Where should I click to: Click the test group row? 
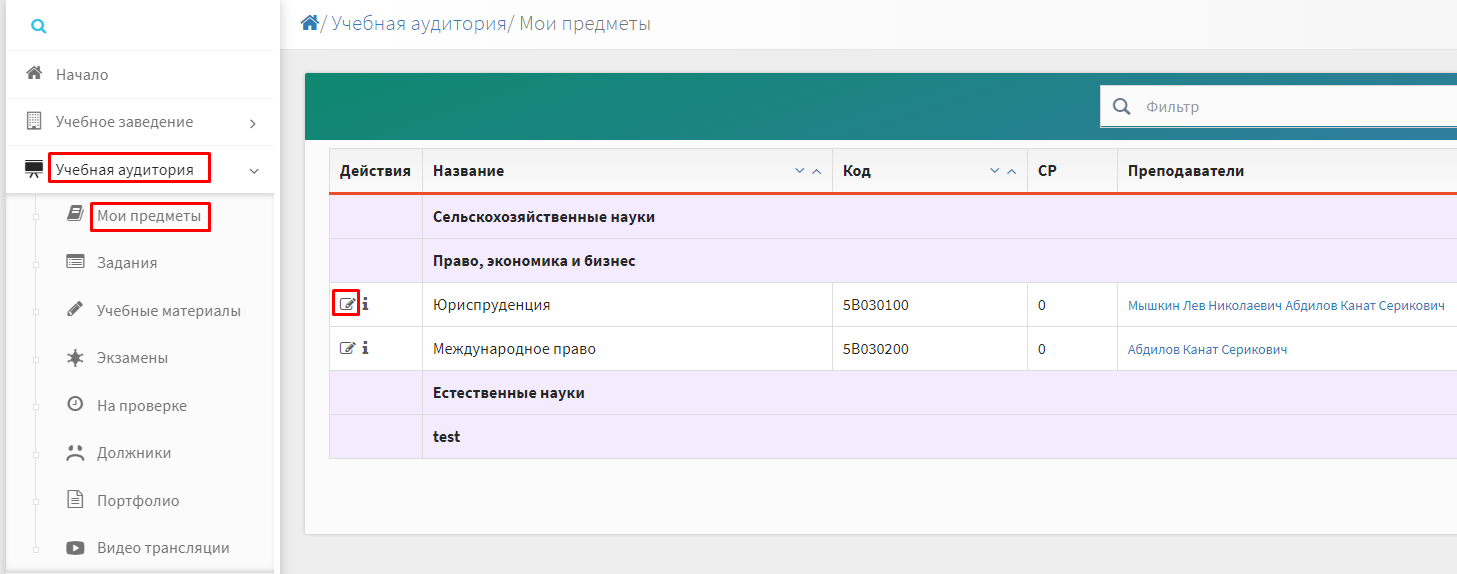(893, 437)
